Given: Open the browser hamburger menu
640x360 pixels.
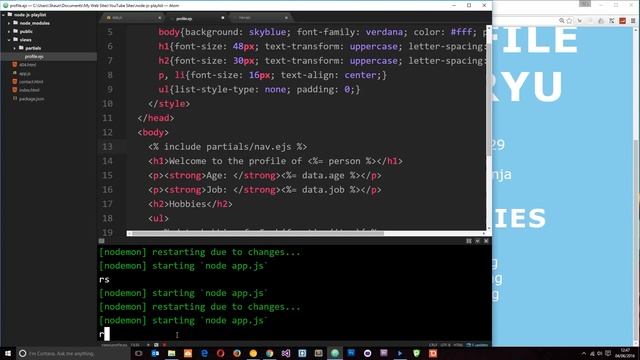Looking at the screenshot, I should tap(633, 20).
